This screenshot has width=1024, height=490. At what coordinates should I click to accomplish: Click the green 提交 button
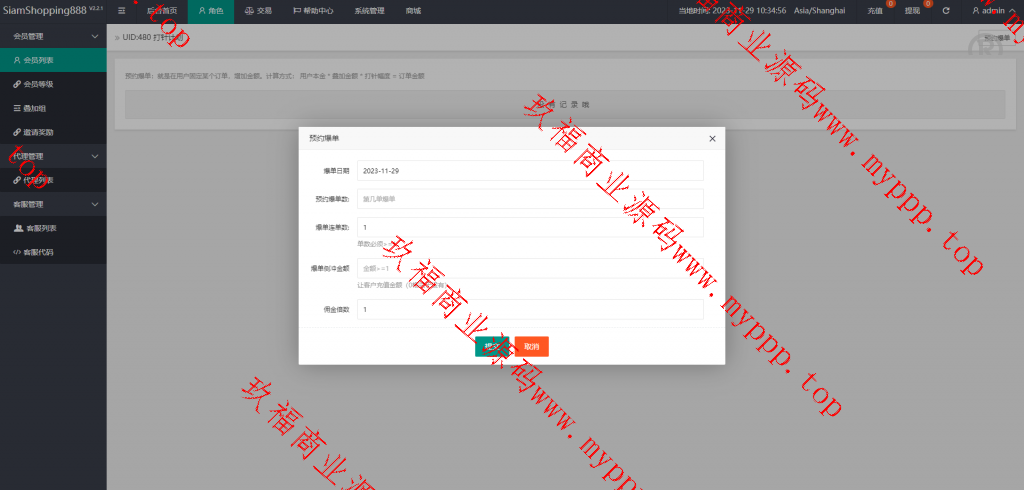coord(492,346)
